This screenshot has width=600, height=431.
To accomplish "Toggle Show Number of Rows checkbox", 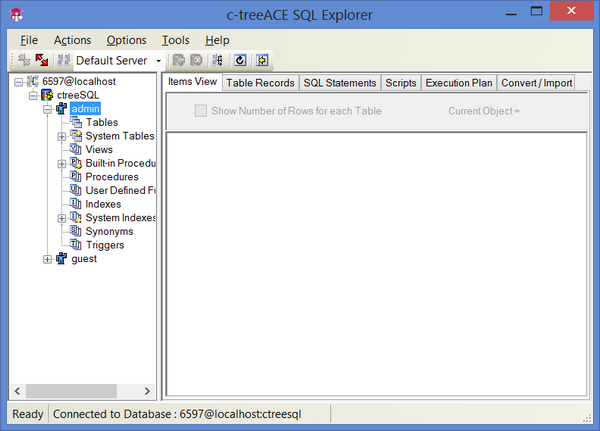I will [201, 111].
